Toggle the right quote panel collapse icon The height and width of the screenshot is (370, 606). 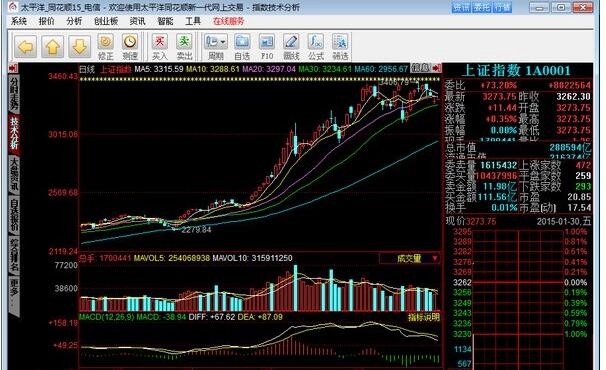pyautogui.click(x=437, y=68)
